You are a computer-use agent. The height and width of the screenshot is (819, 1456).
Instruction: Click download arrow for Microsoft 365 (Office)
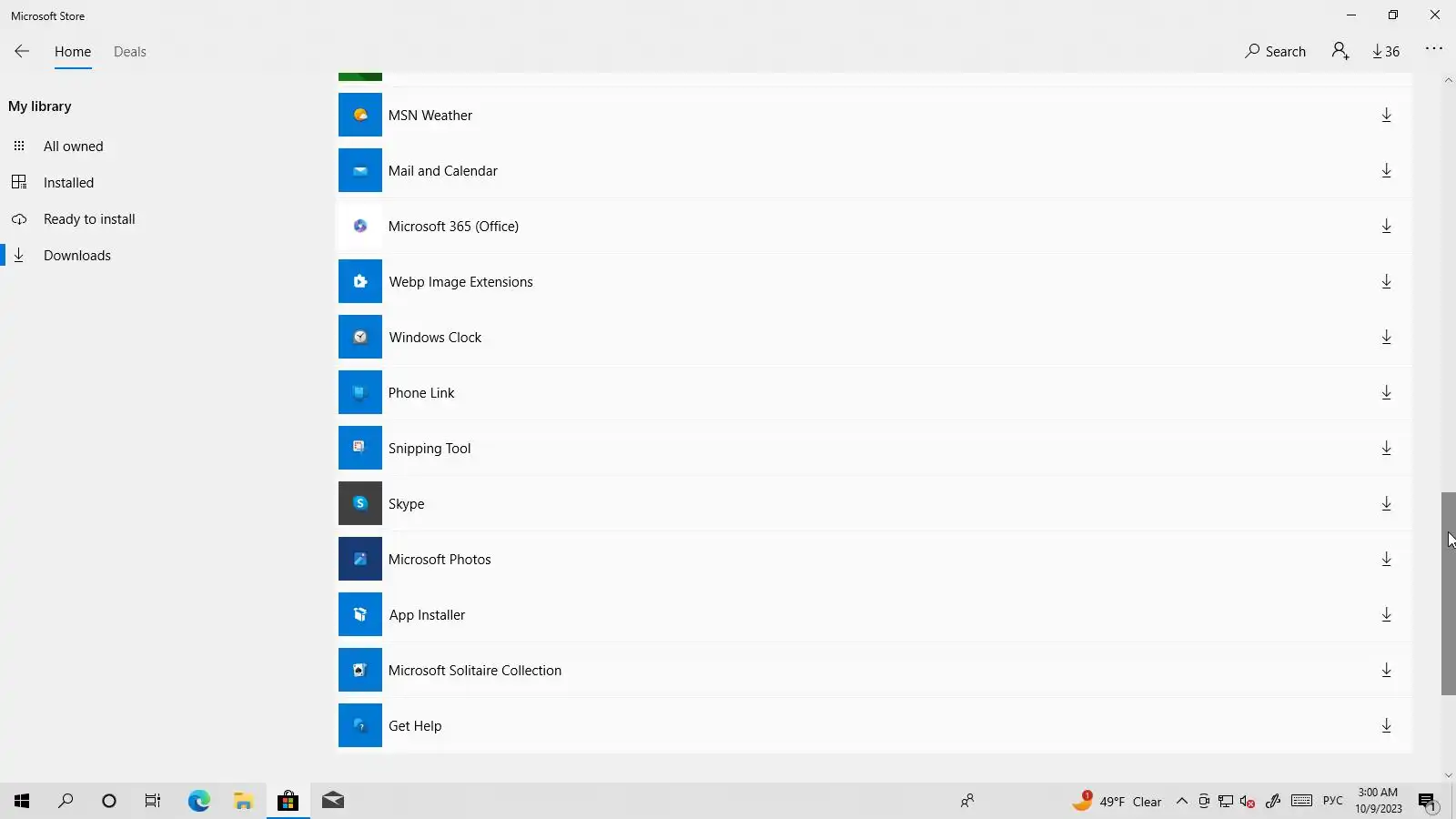pyautogui.click(x=1386, y=227)
